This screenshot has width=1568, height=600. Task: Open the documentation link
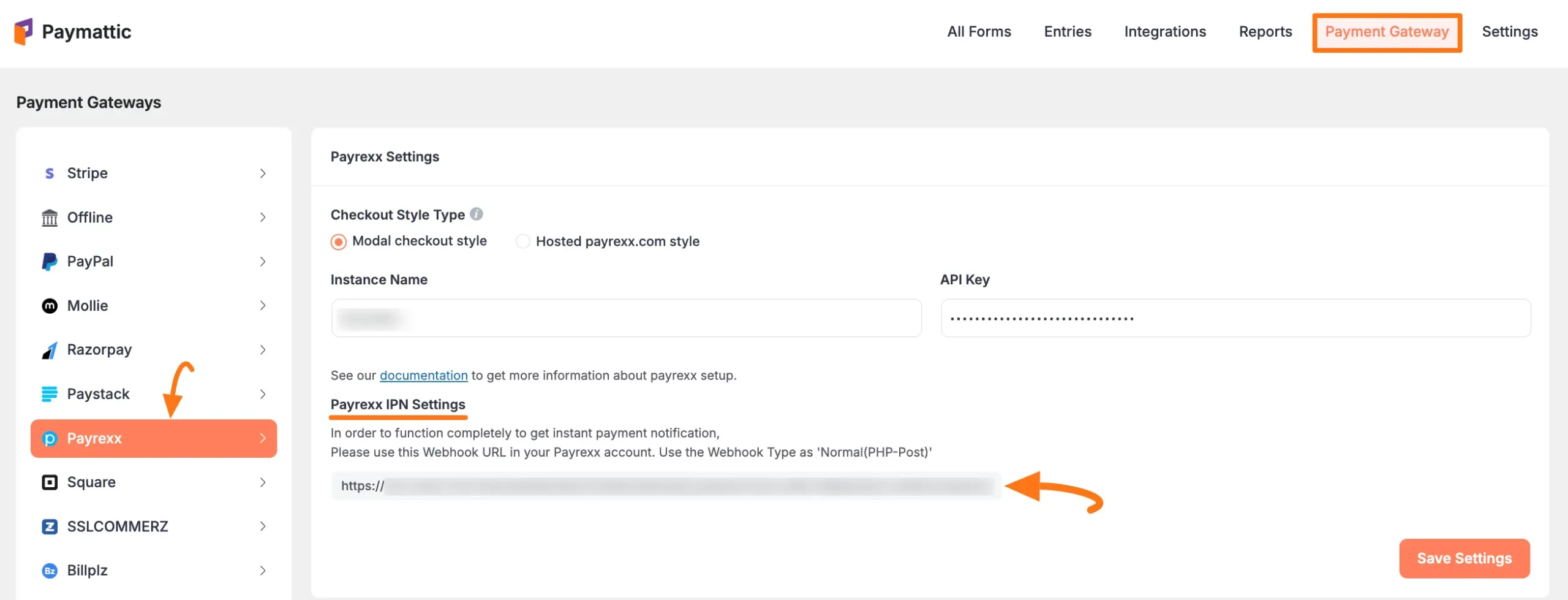(x=423, y=375)
